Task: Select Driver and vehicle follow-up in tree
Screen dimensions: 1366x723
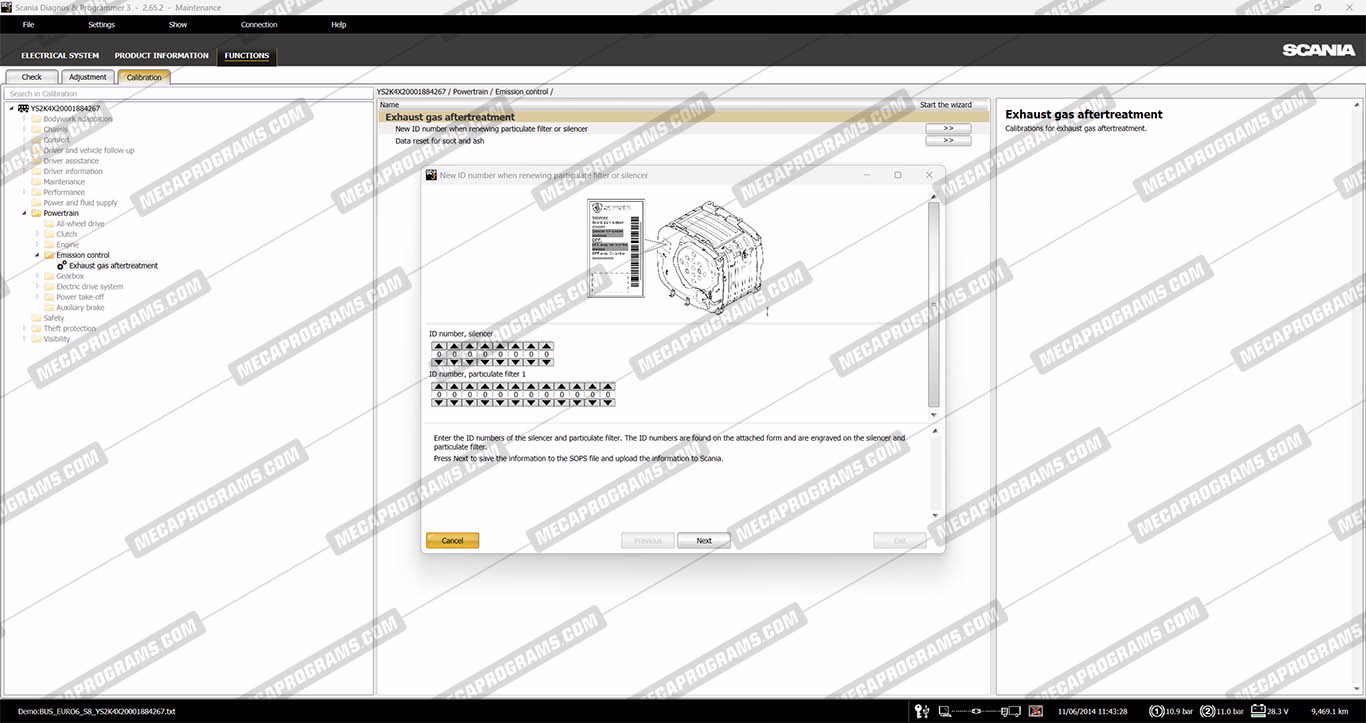Action: (x=89, y=150)
